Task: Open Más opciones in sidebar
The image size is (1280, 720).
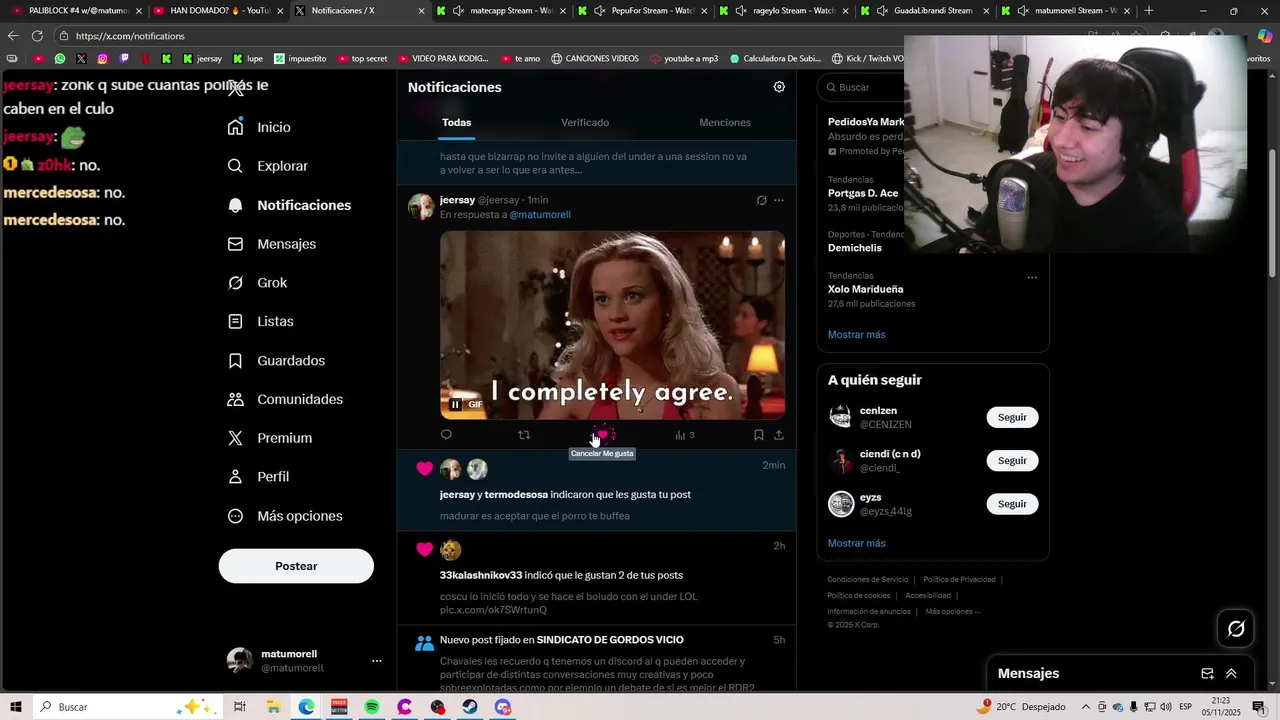Action: [284, 516]
